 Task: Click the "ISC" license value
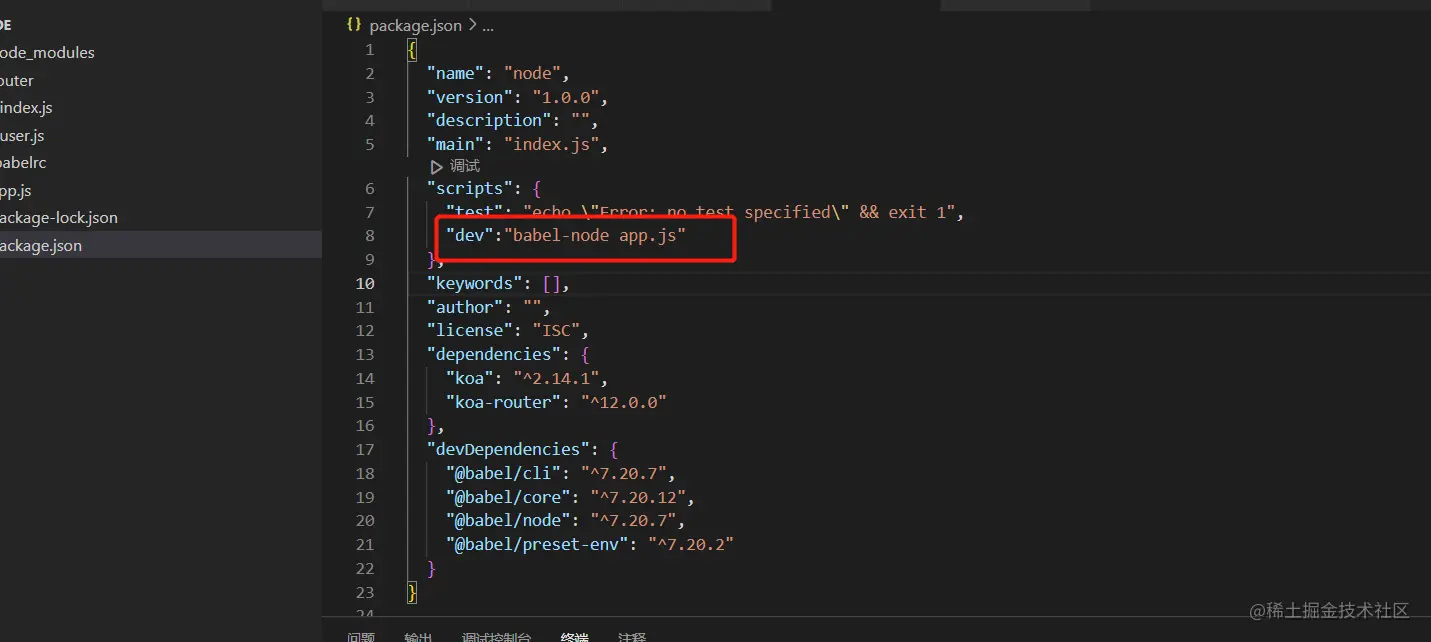click(555, 330)
